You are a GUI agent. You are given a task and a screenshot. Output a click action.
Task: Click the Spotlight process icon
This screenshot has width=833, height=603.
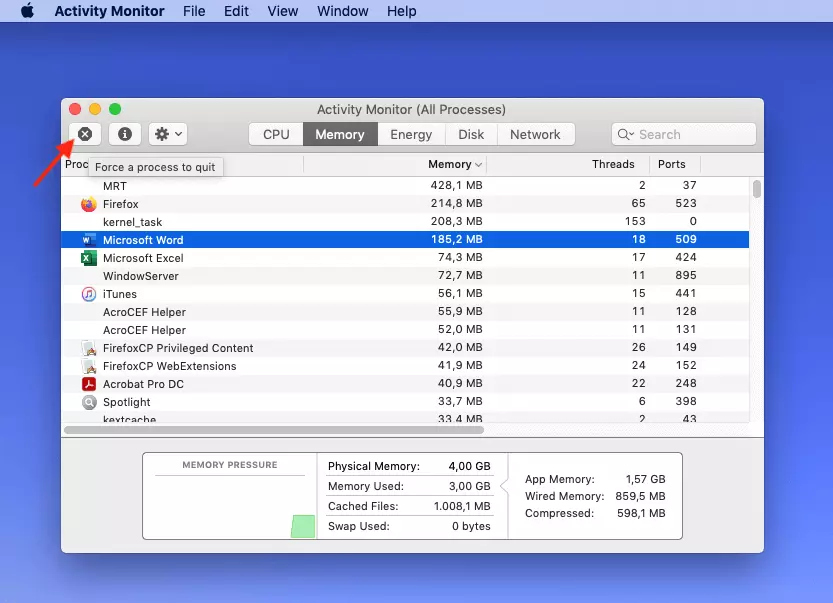click(x=89, y=402)
